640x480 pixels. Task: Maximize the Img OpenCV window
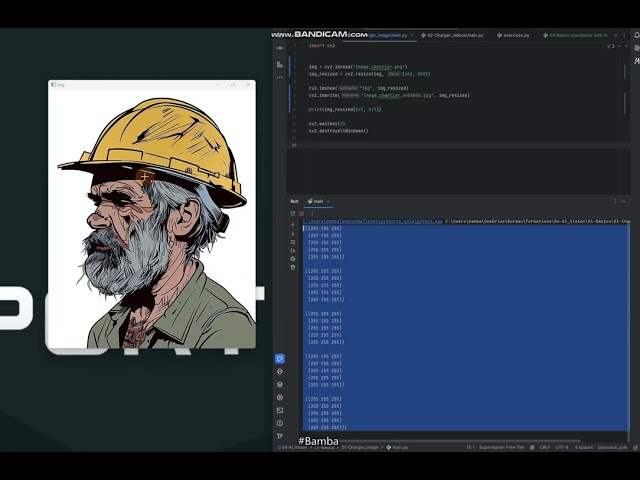click(x=233, y=84)
